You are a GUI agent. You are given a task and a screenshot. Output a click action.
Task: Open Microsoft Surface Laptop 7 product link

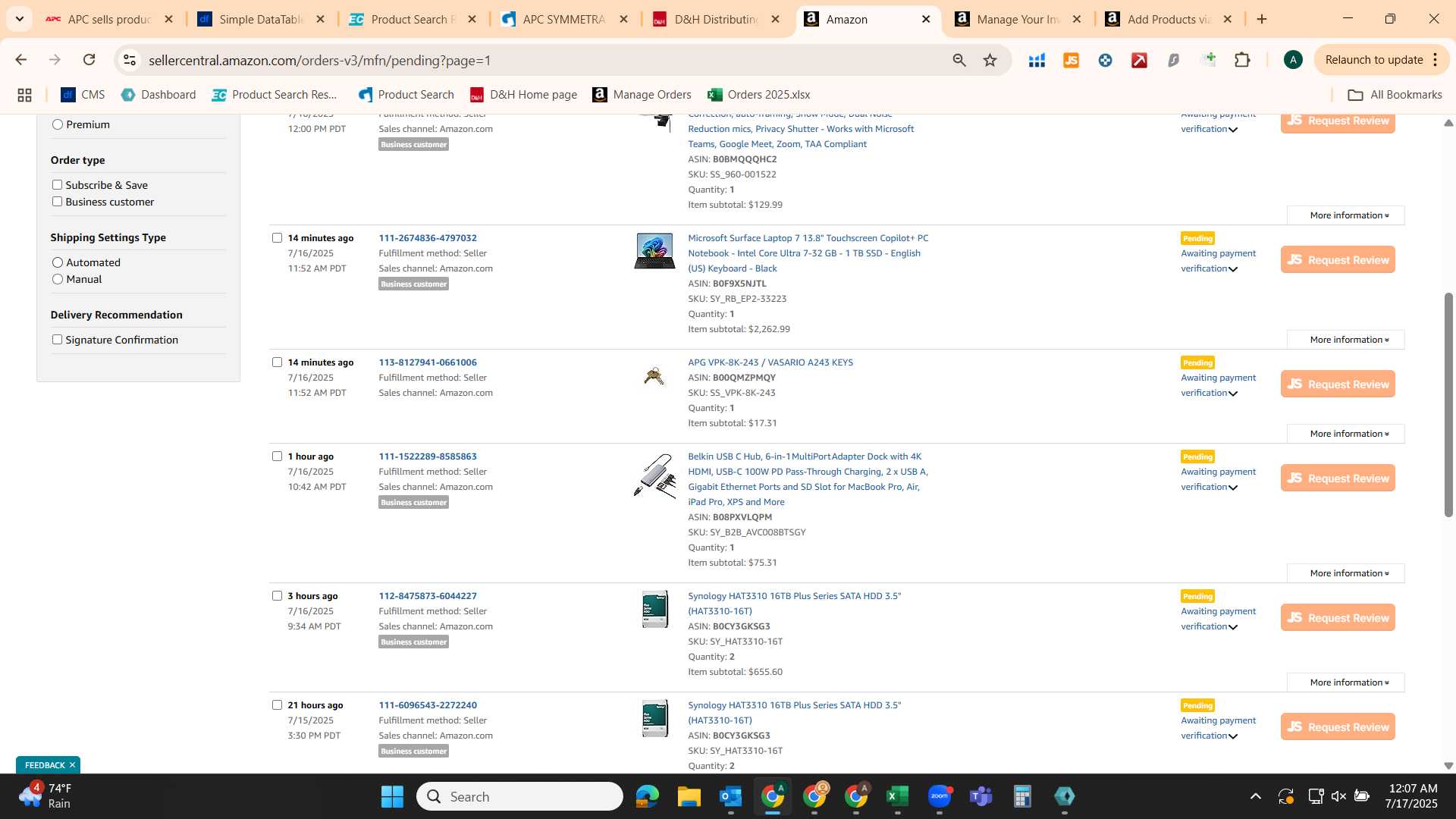click(808, 253)
